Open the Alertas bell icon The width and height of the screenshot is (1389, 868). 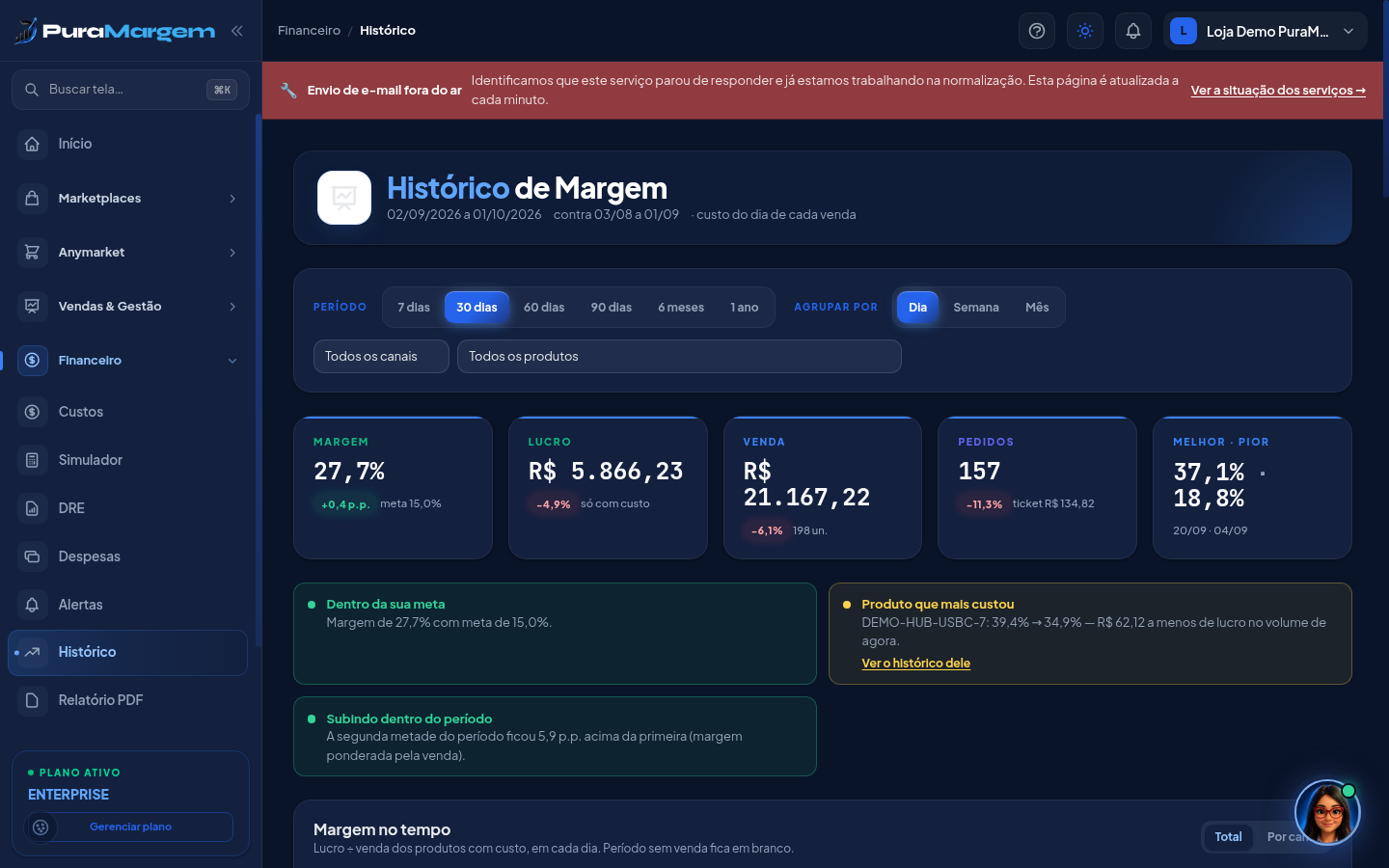[x=32, y=605]
